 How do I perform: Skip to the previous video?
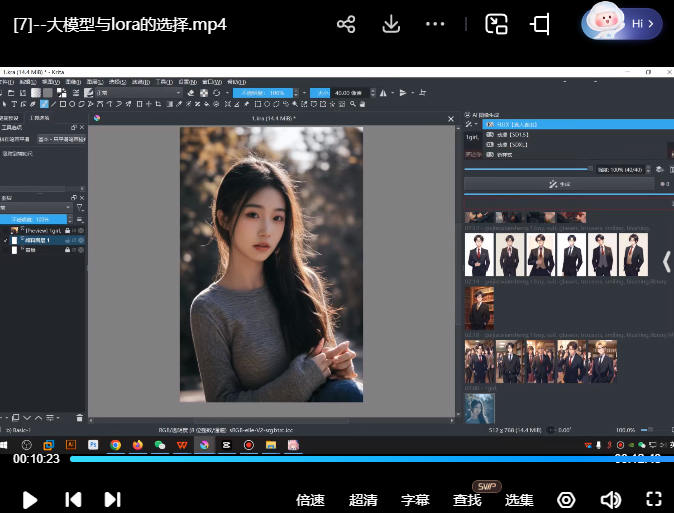tap(73, 499)
